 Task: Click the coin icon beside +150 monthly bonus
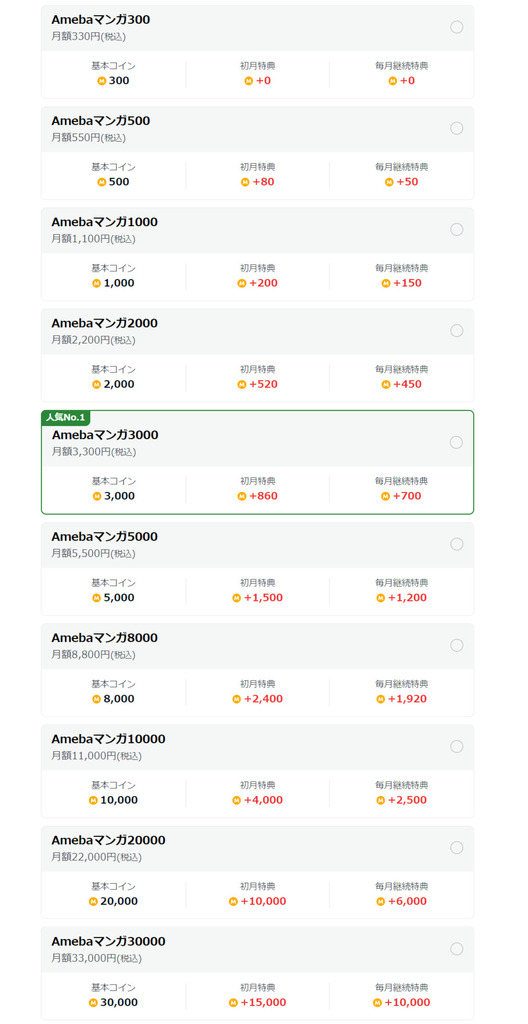(386, 283)
